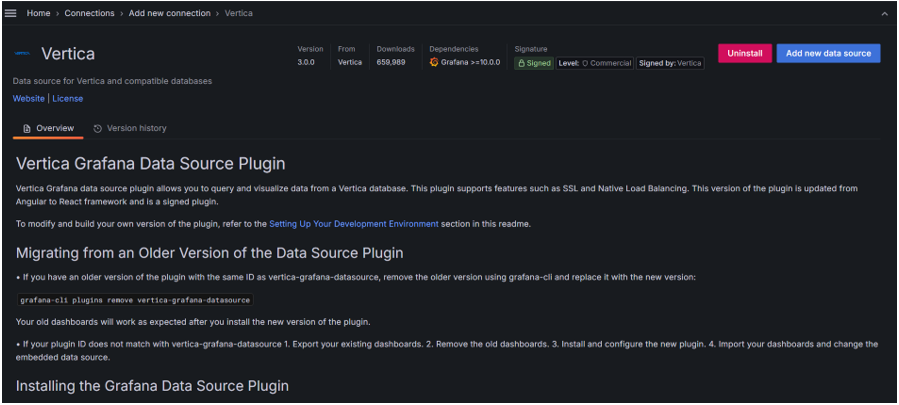The width and height of the screenshot is (899, 405).
Task: Switch to the Overview tab
Action: coord(48,128)
